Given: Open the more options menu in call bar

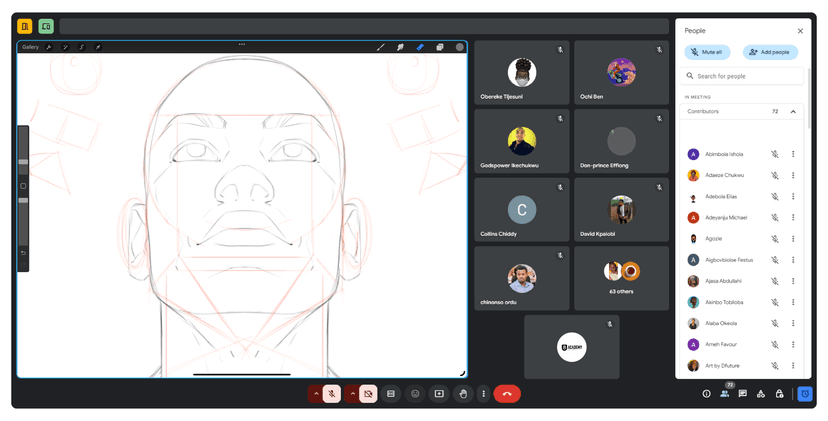Looking at the screenshot, I should [x=483, y=394].
